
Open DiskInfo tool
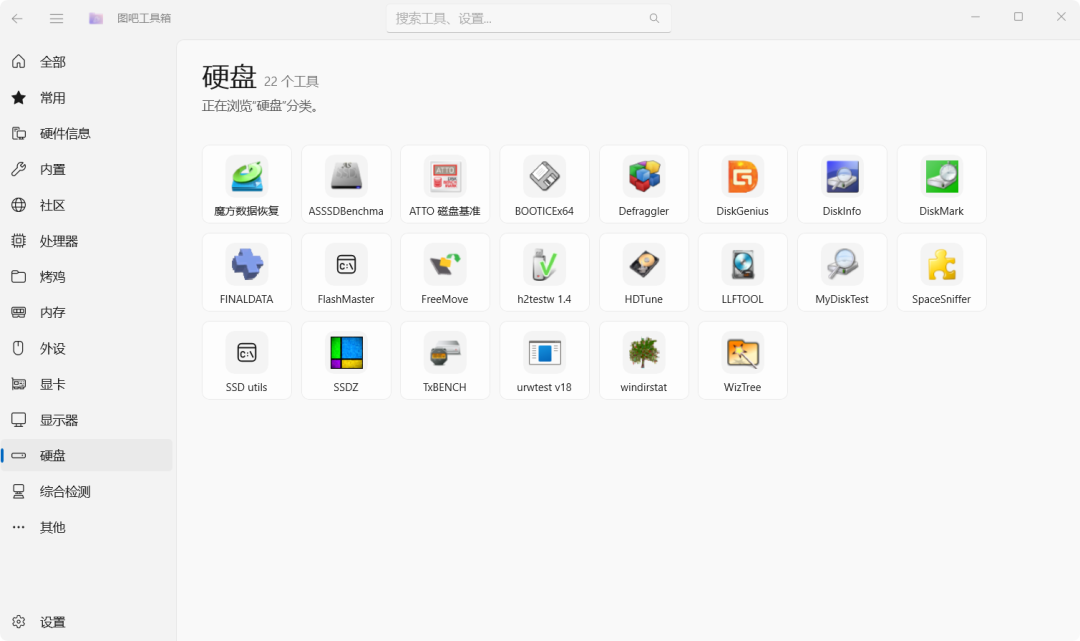click(x=842, y=184)
